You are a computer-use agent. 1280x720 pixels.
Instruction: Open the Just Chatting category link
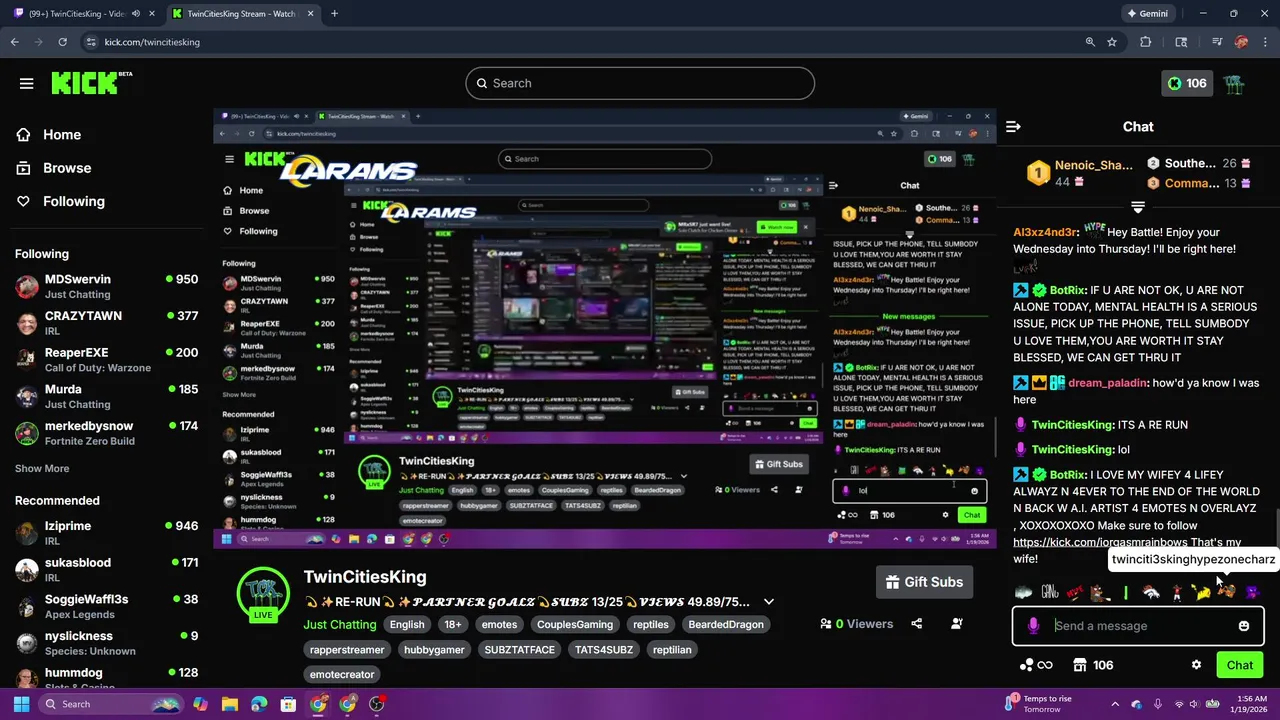[340, 624]
